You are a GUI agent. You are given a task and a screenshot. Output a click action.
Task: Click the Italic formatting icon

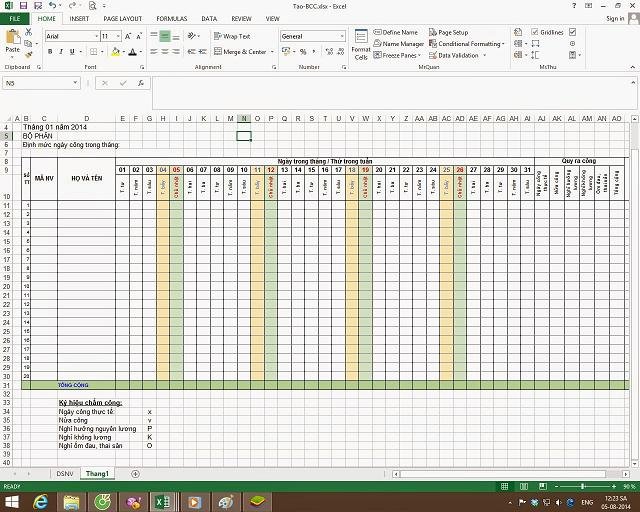coord(61,52)
